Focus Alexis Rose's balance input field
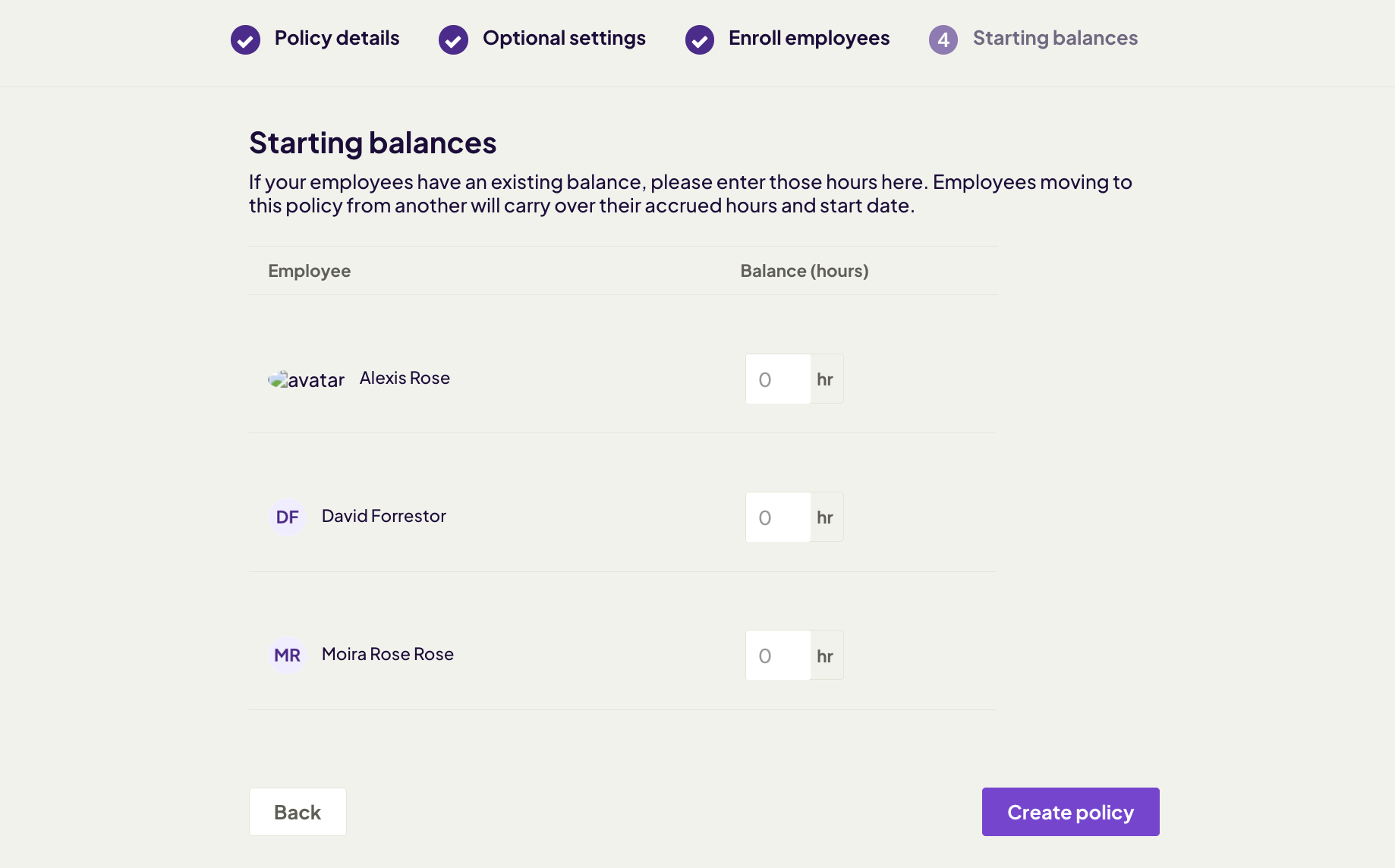This screenshot has width=1395, height=868. tap(776, 379)
